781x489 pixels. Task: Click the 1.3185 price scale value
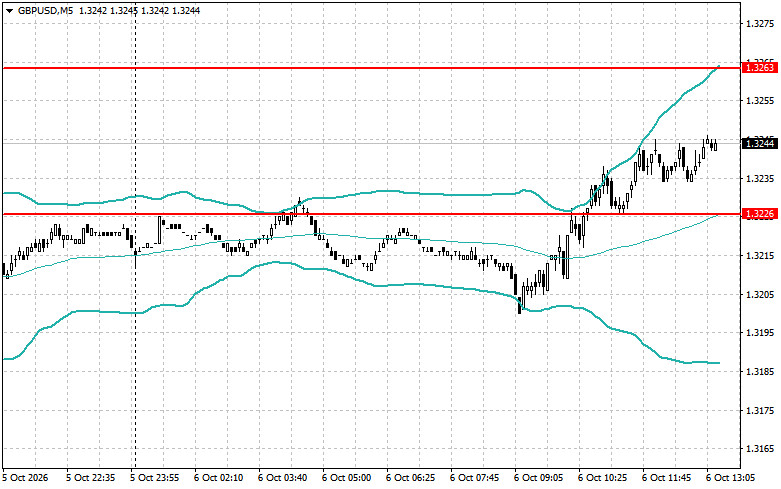pyautogui.click(x=761, y=371)
